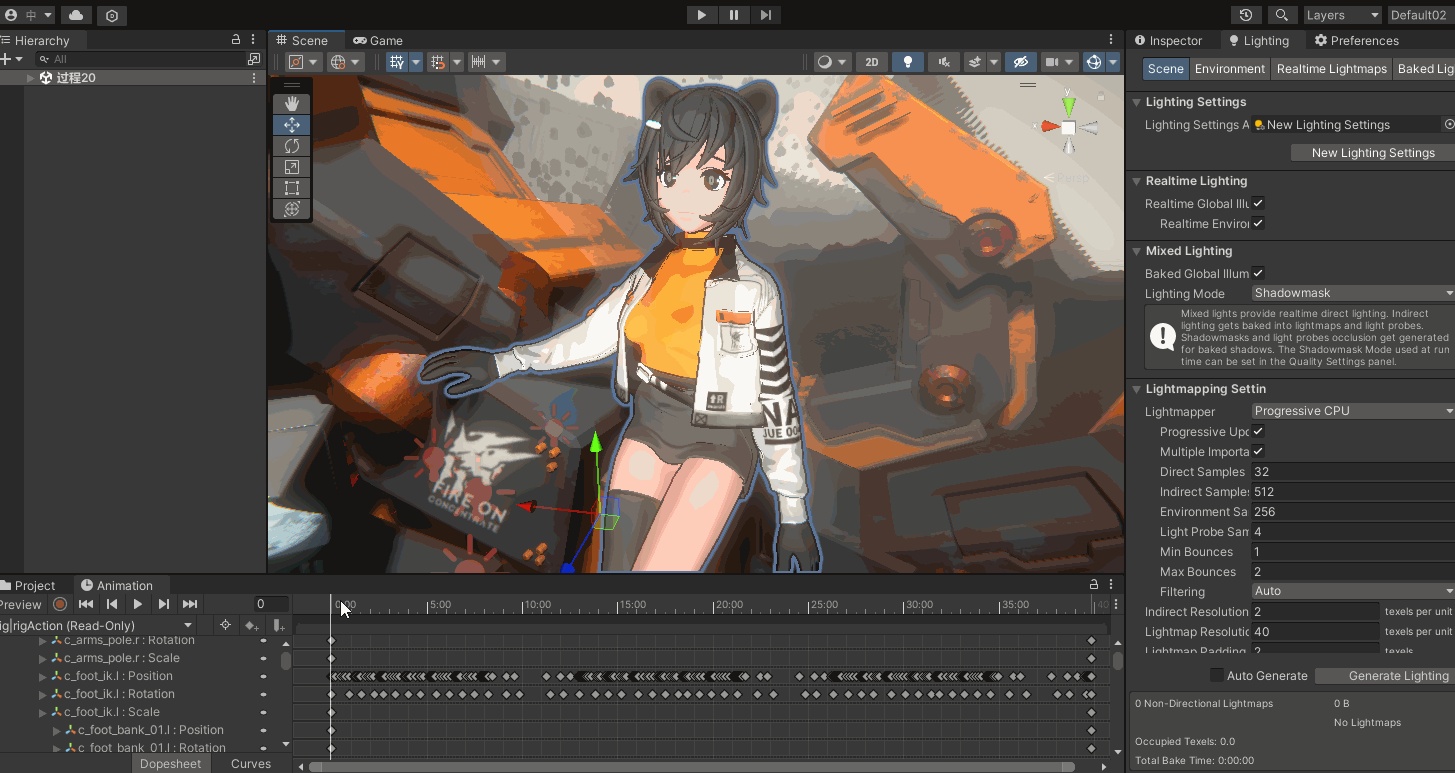Click the Dopesheet button
The height and width of the screenshot is (773, 1455).
click(x=170, y=764)
